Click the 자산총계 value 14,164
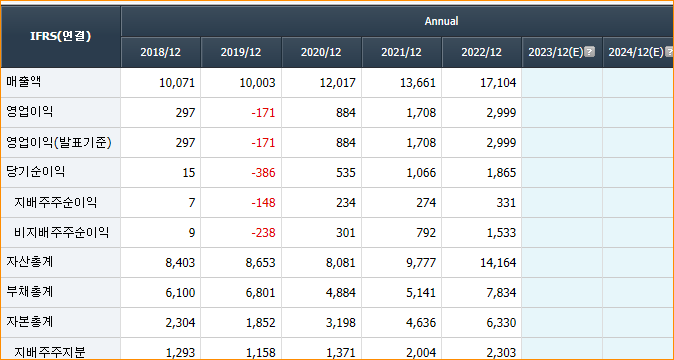This screenshot has width=674, height=360. click(x=498, y=263)
